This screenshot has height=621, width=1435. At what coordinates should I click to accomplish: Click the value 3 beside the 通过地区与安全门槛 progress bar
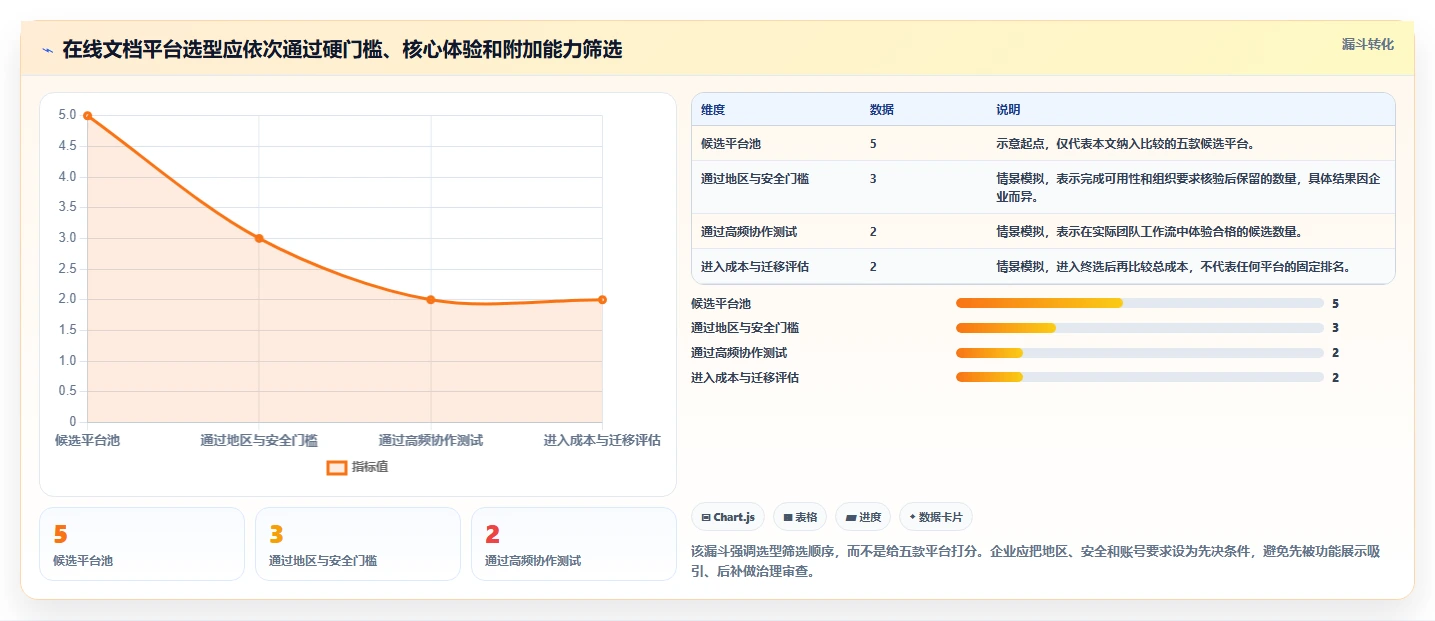tap(1336, 328)
